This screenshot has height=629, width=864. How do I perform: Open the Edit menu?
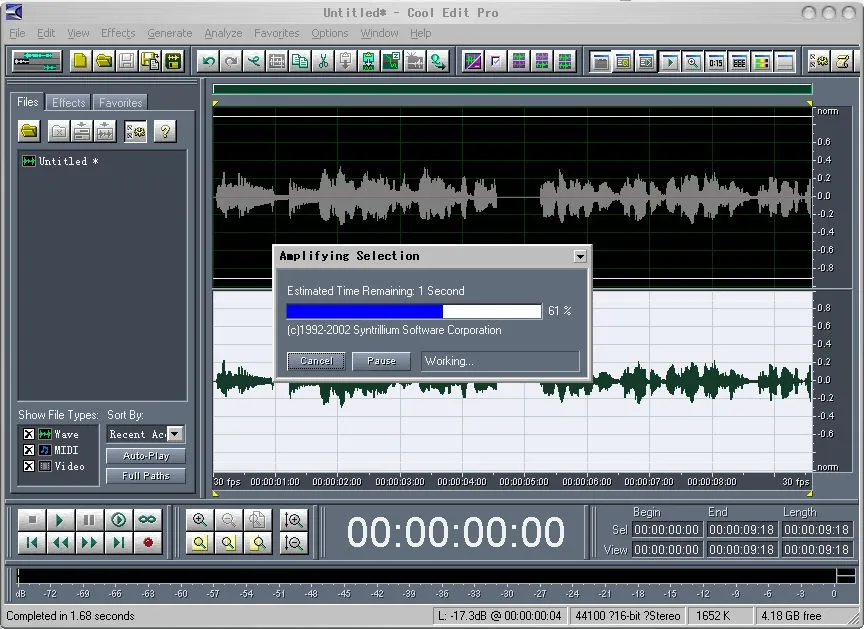[x=46, y=33]
